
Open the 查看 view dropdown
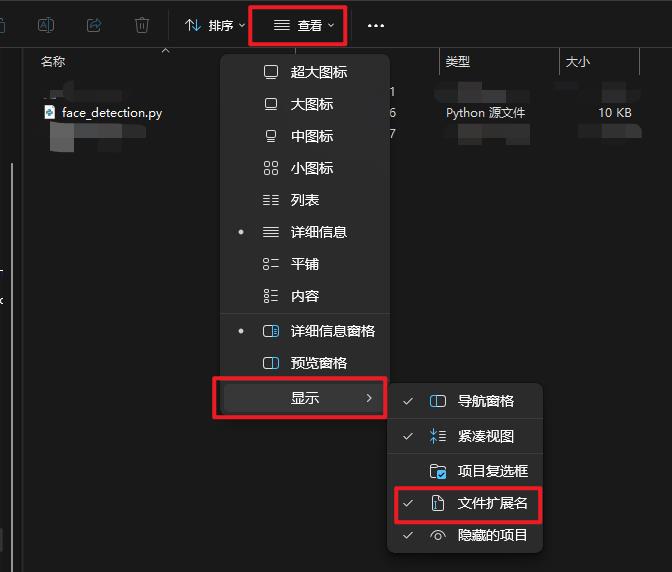coord(303,26)
